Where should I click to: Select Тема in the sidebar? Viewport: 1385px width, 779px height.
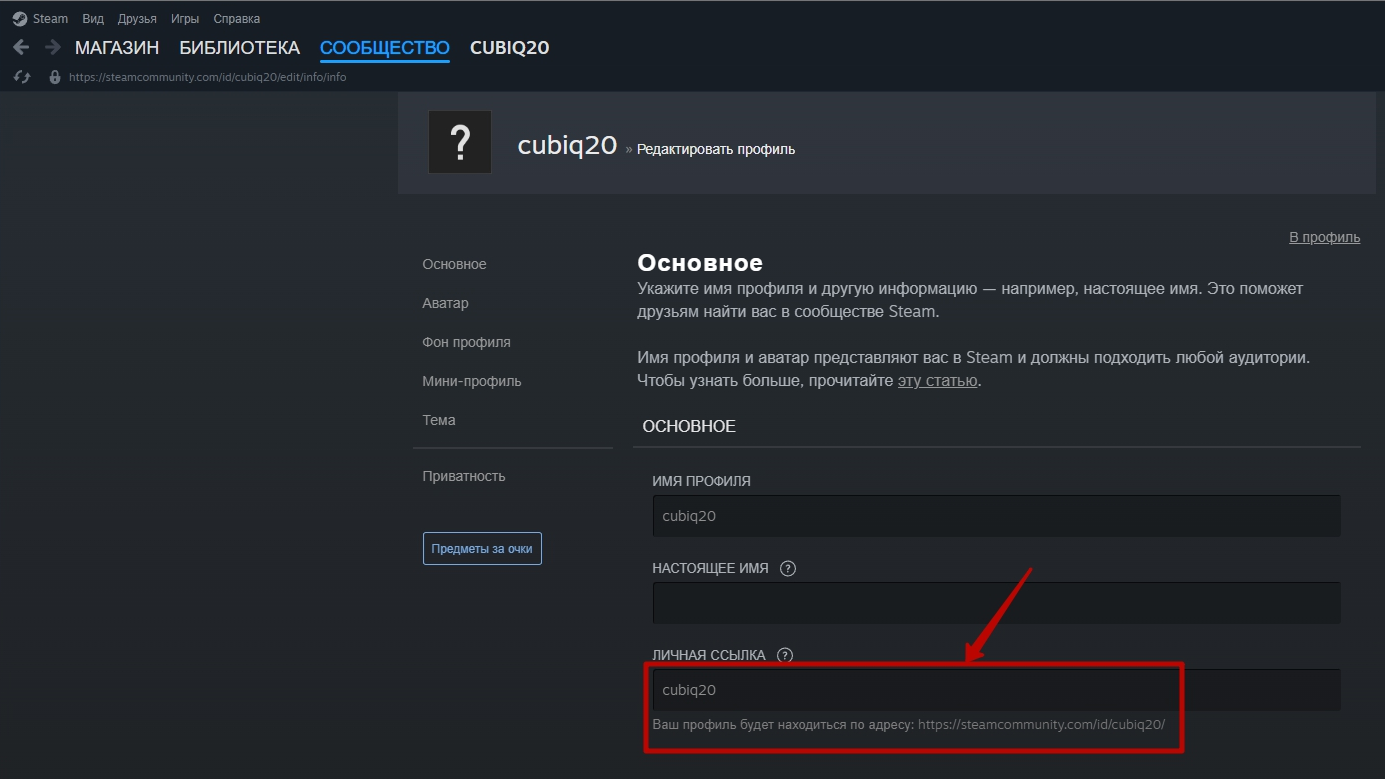(439, 420)
